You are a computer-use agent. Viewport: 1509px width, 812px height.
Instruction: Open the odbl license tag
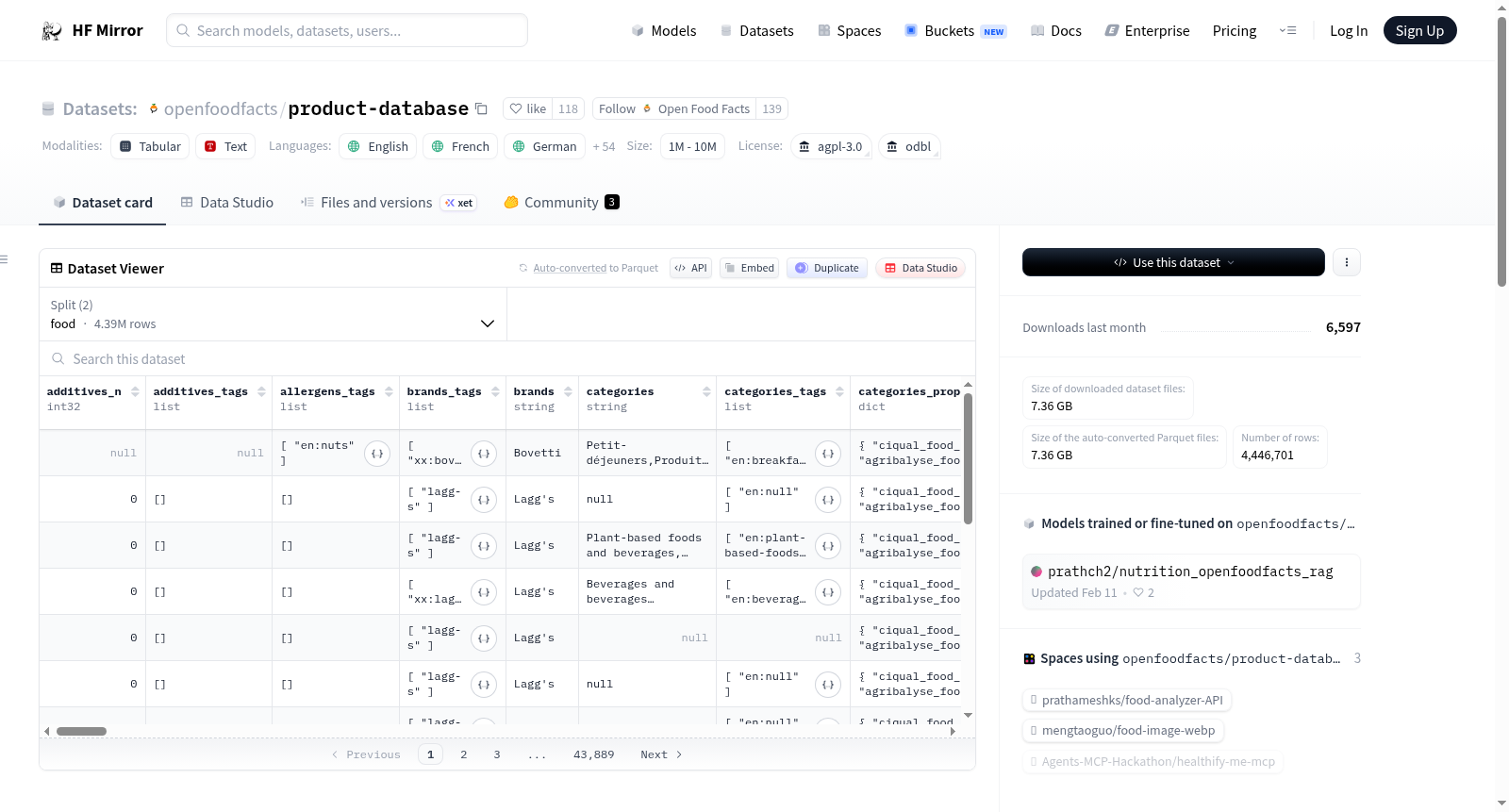tap(909, 146)
